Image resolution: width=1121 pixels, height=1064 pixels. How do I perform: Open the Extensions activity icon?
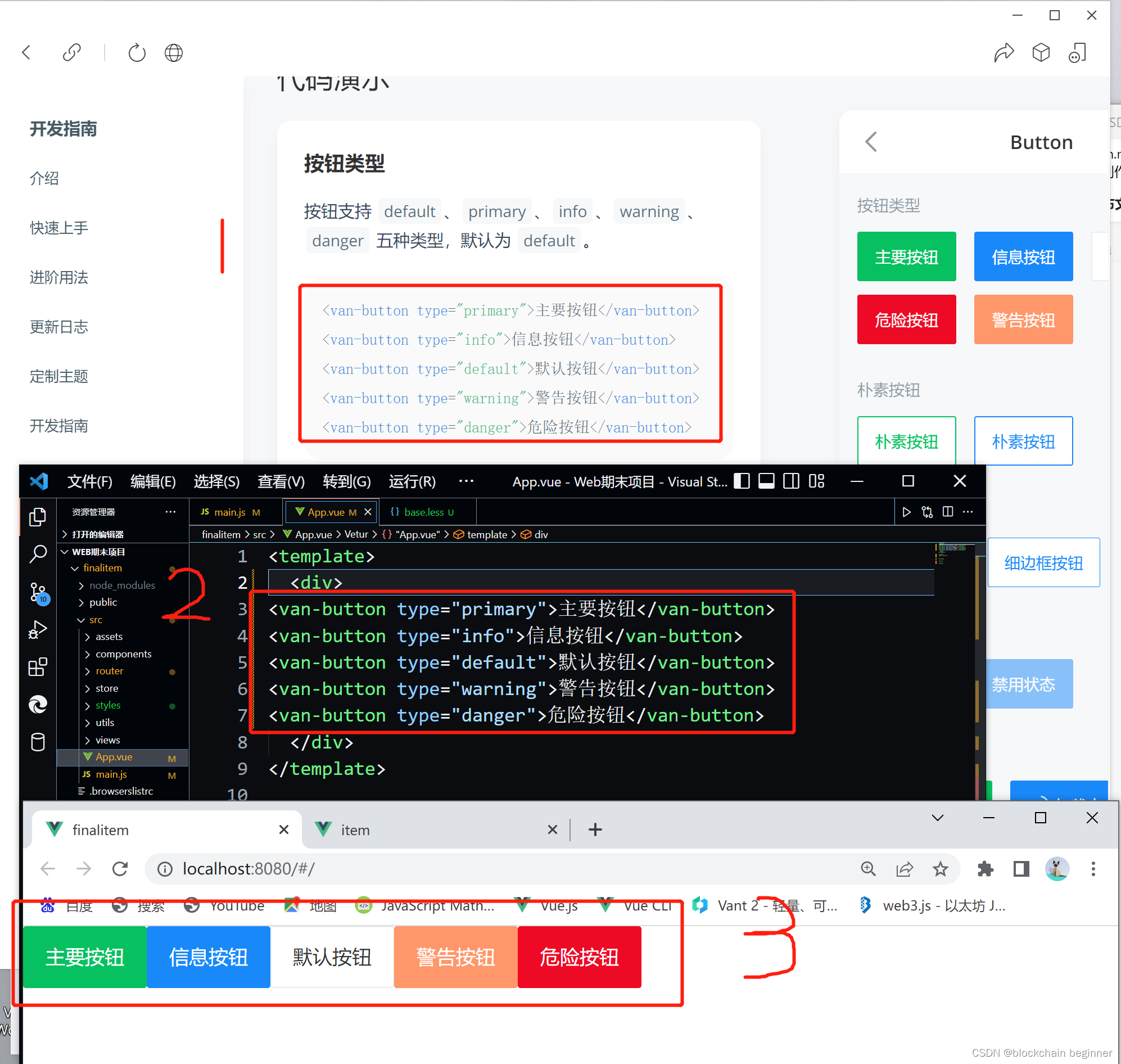click(x=38, y=667)
